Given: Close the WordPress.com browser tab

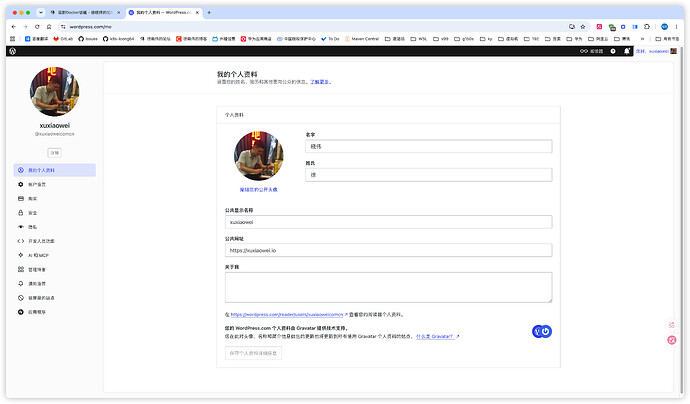Looking at the screenshot, I should pyautogui.click(x=197, y=12).
